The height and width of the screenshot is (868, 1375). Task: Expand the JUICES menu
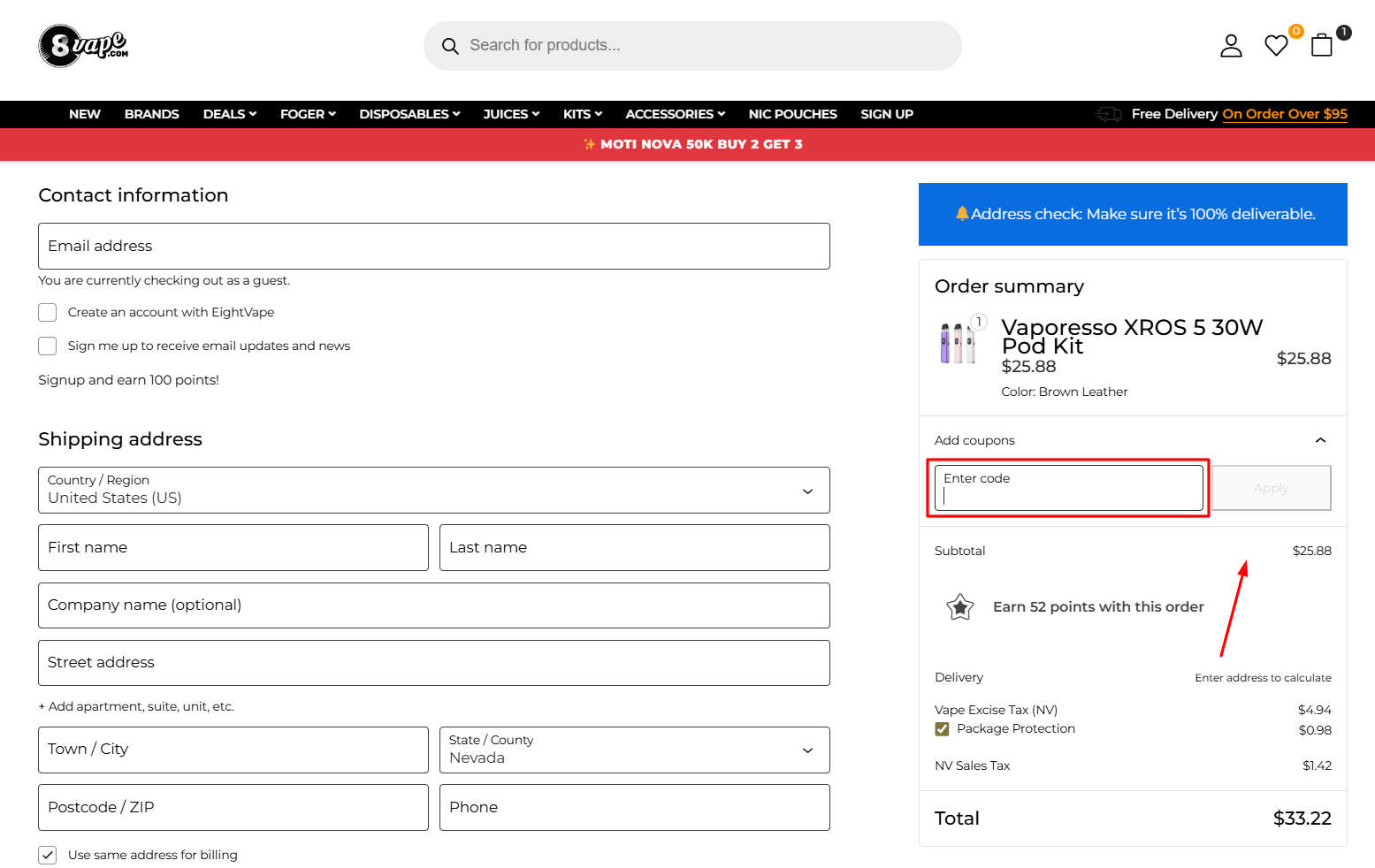click(x=511, y=114)
